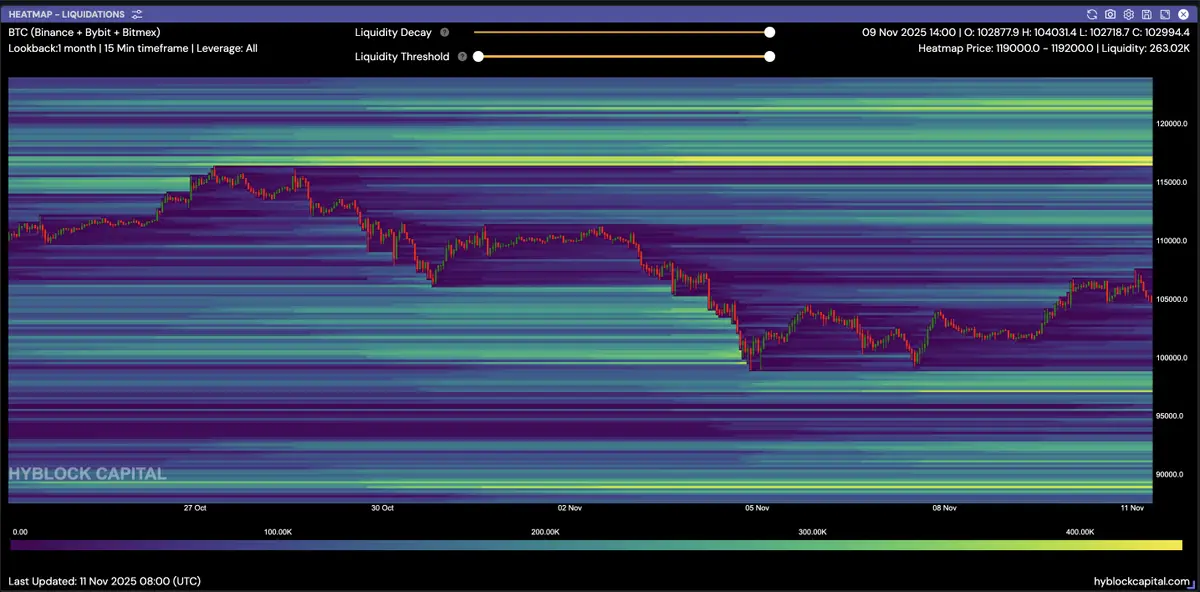Open heatmap settings gear icon

coord(1128,15)
